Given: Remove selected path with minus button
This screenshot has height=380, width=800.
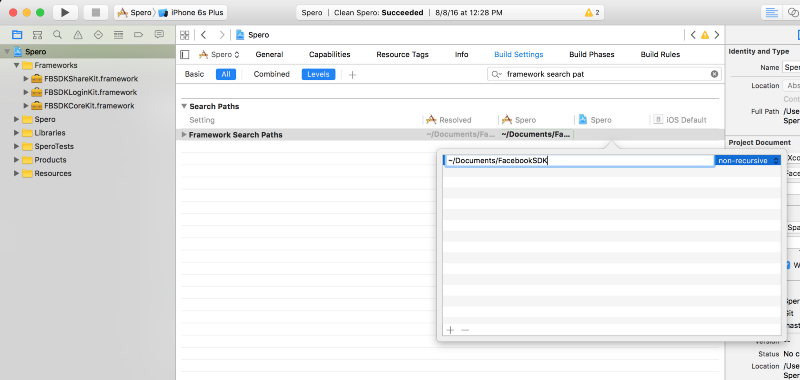Looking at the screenshot, I should pyautogui.click(x=465, y=330).
